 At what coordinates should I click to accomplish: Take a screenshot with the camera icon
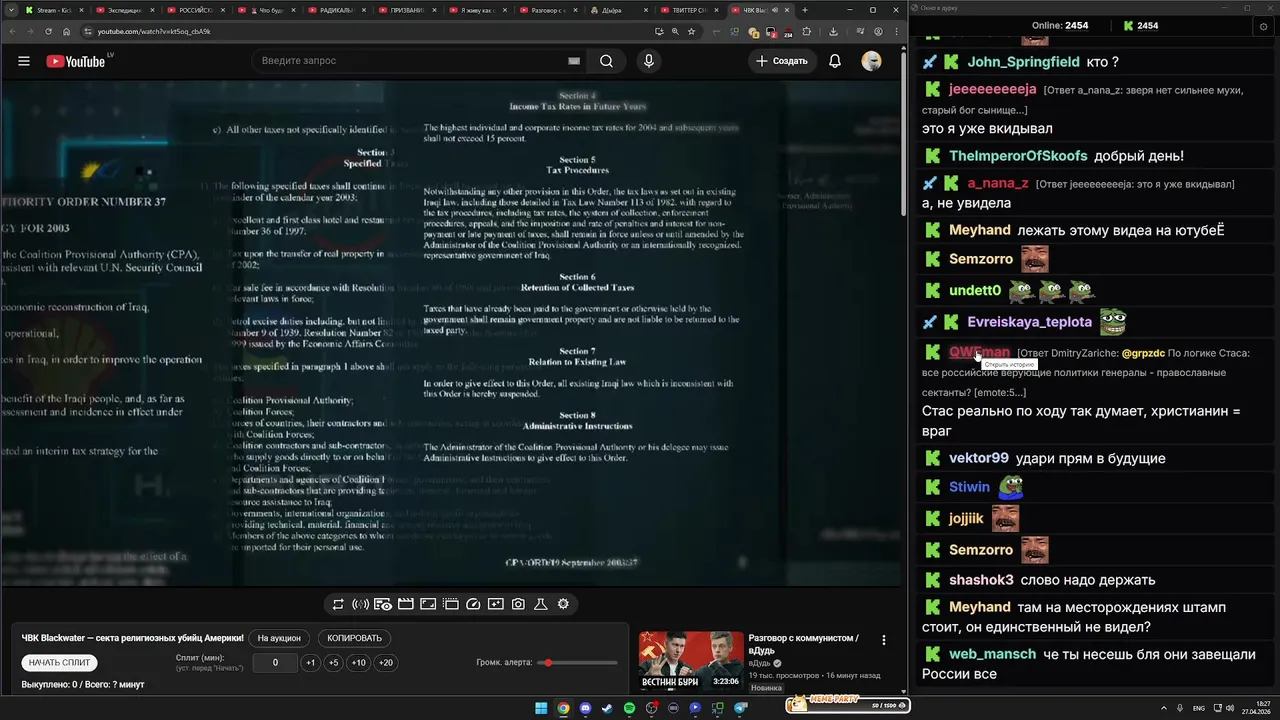518,604
